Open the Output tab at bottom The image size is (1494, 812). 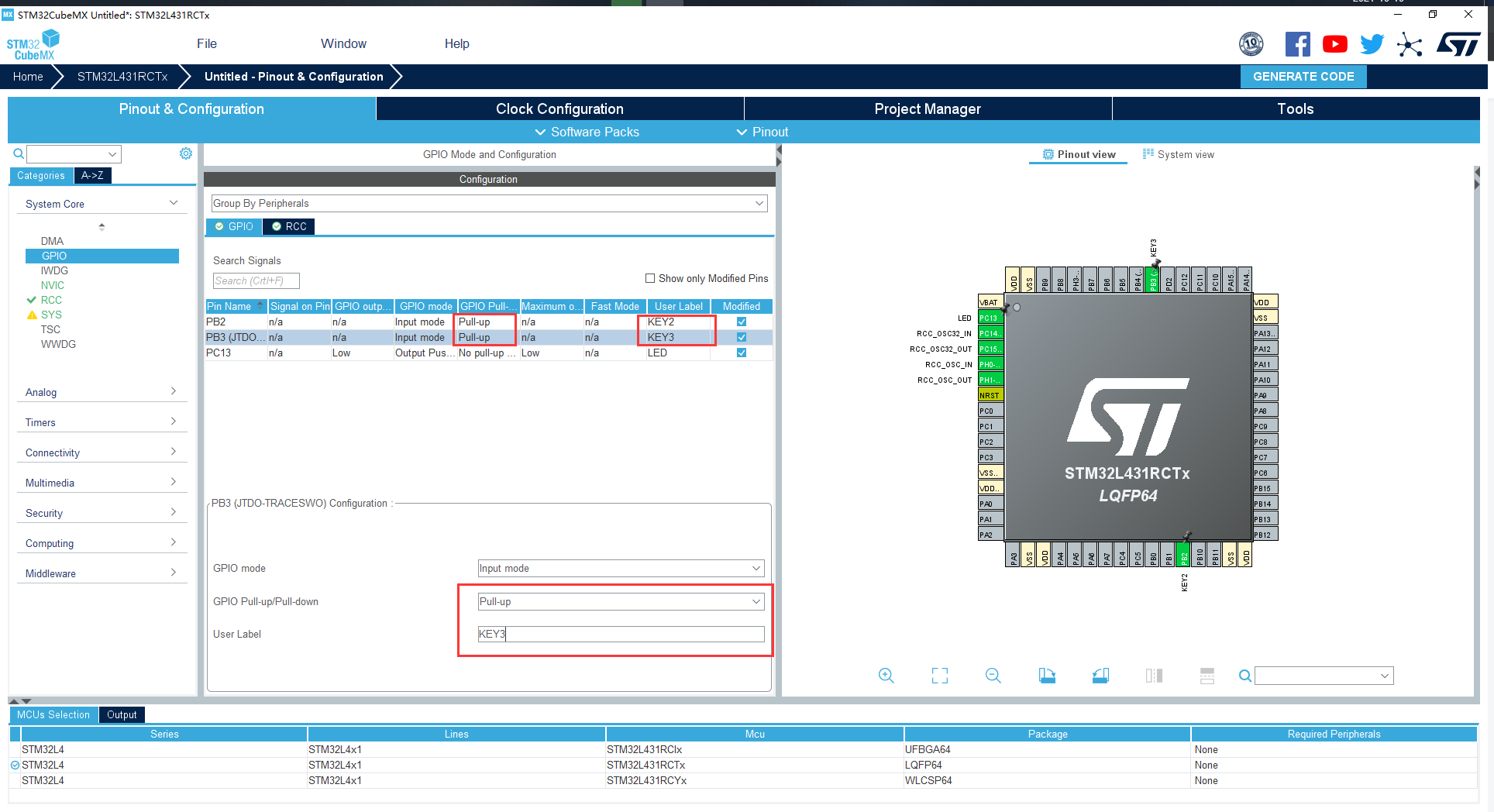coord(122,714)
